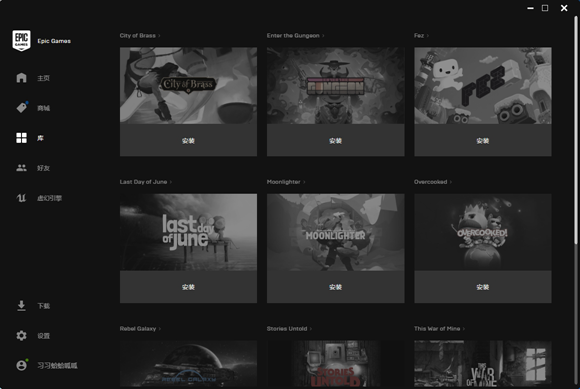Expand the Moonlighter title chevron
The image size is (580, 389).
click(x=304, y=182)
